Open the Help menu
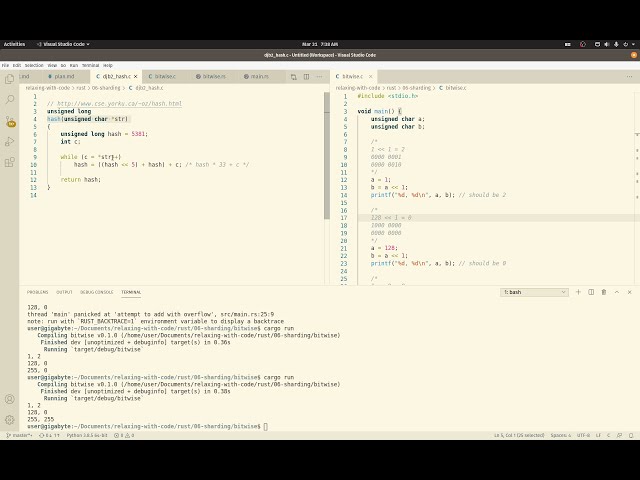640x480 pixels. [108, 65]
